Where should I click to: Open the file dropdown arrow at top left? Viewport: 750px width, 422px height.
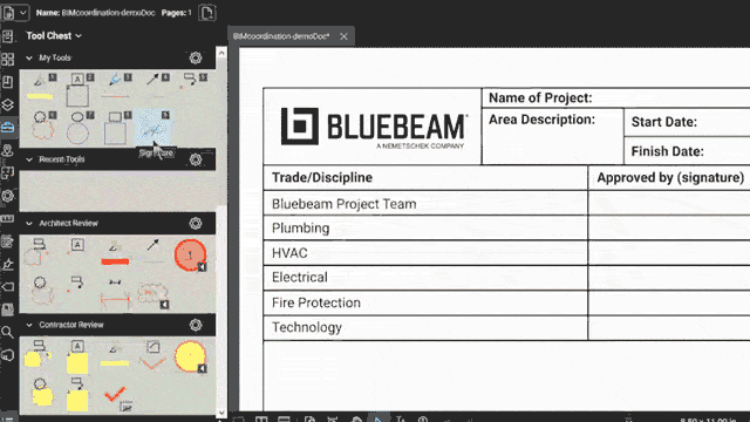tap(22, 13)
